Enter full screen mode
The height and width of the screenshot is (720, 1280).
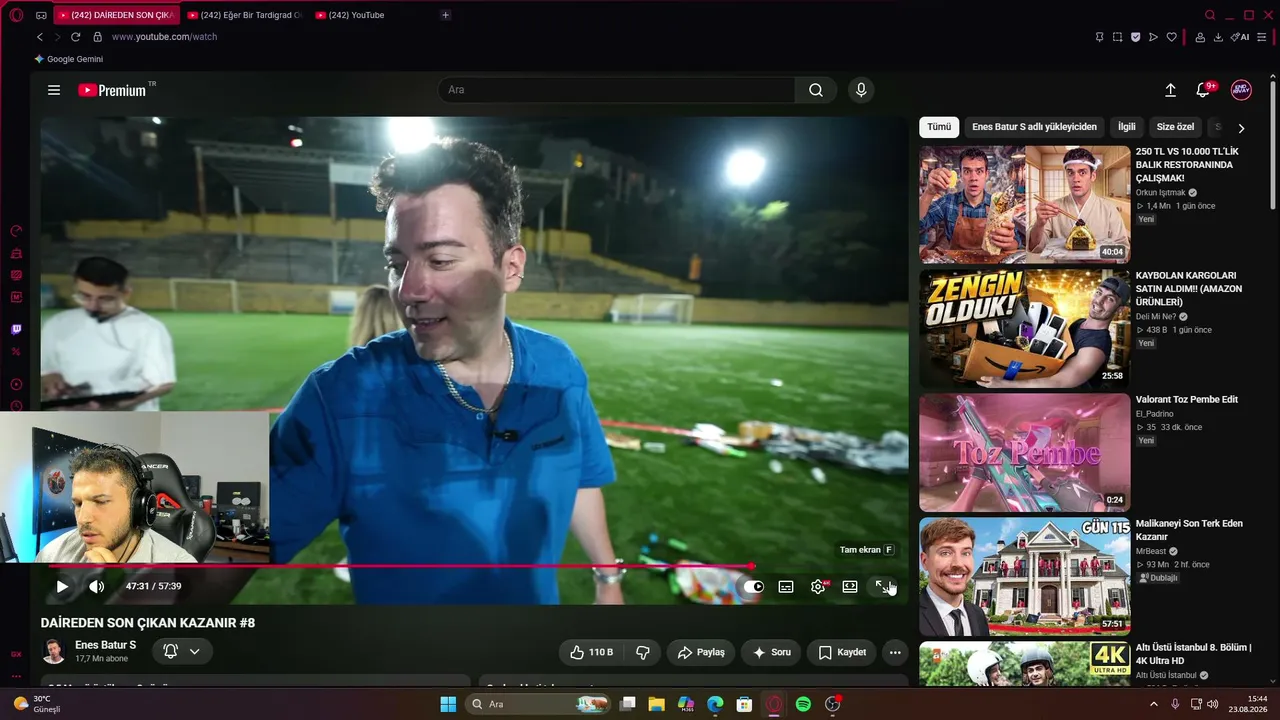[882, 587]
